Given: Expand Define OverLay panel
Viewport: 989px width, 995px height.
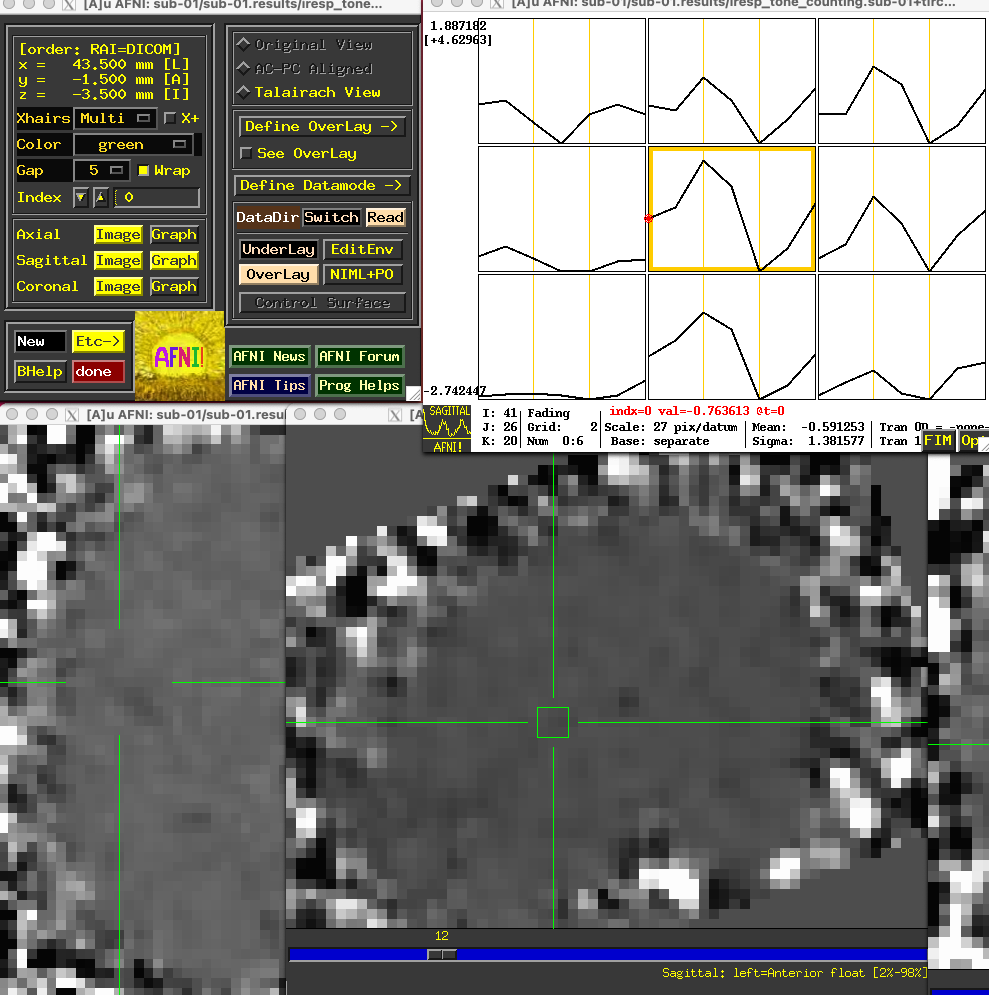Looking at the screenshot, I should tap(322, 126).
